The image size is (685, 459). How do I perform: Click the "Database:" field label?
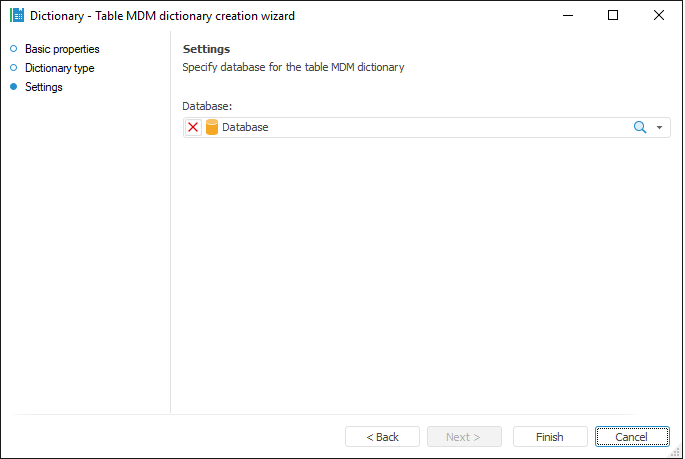[207, 106]
